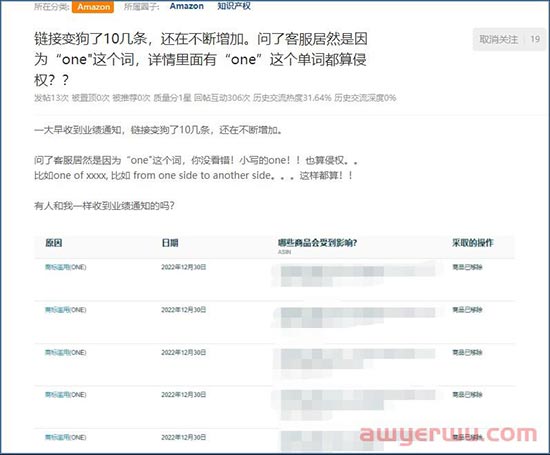Click the 回帖互动306次 stat text
Image resolution: width=550 pixels, height=455 pixels.
[222, 98]
